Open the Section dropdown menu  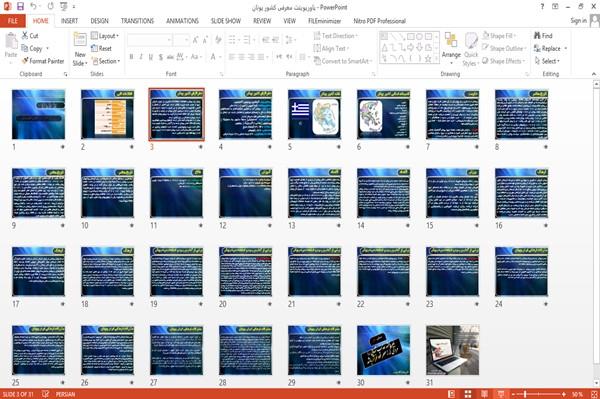106,61
